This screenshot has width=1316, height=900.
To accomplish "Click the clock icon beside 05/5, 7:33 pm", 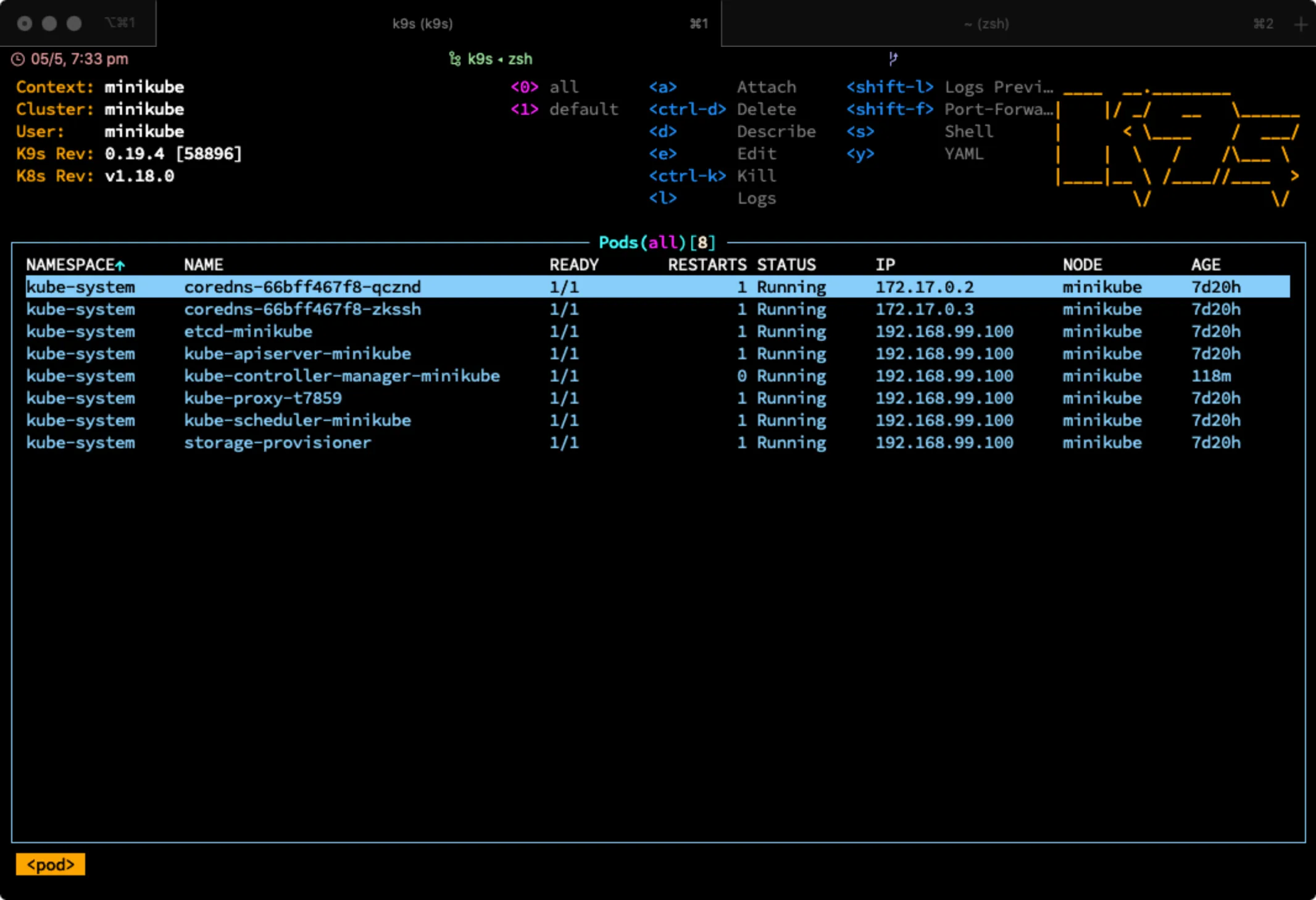I will click(x=19, y=59).
